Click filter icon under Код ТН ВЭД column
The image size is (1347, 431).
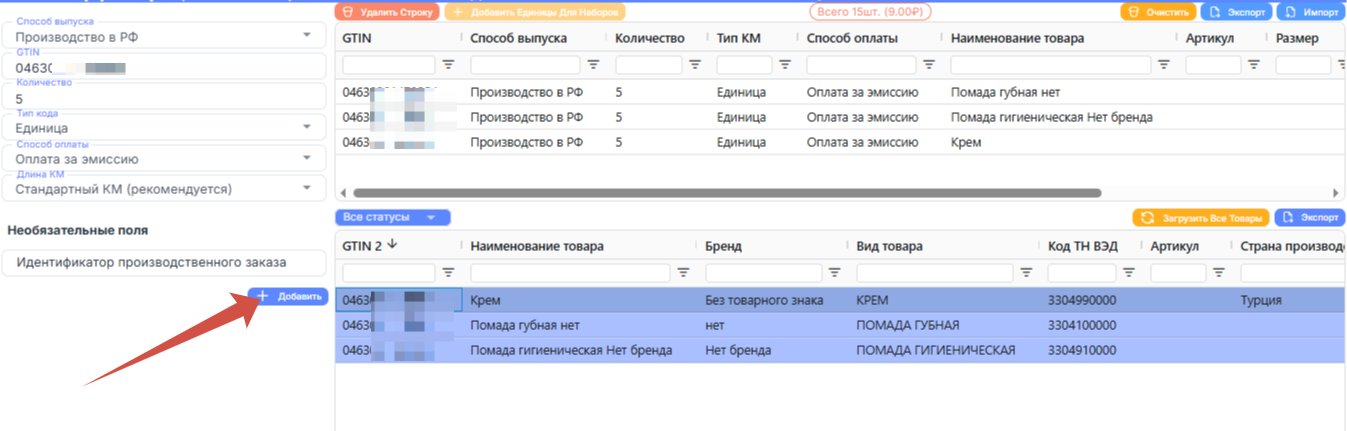click(x=1129, y=272)
